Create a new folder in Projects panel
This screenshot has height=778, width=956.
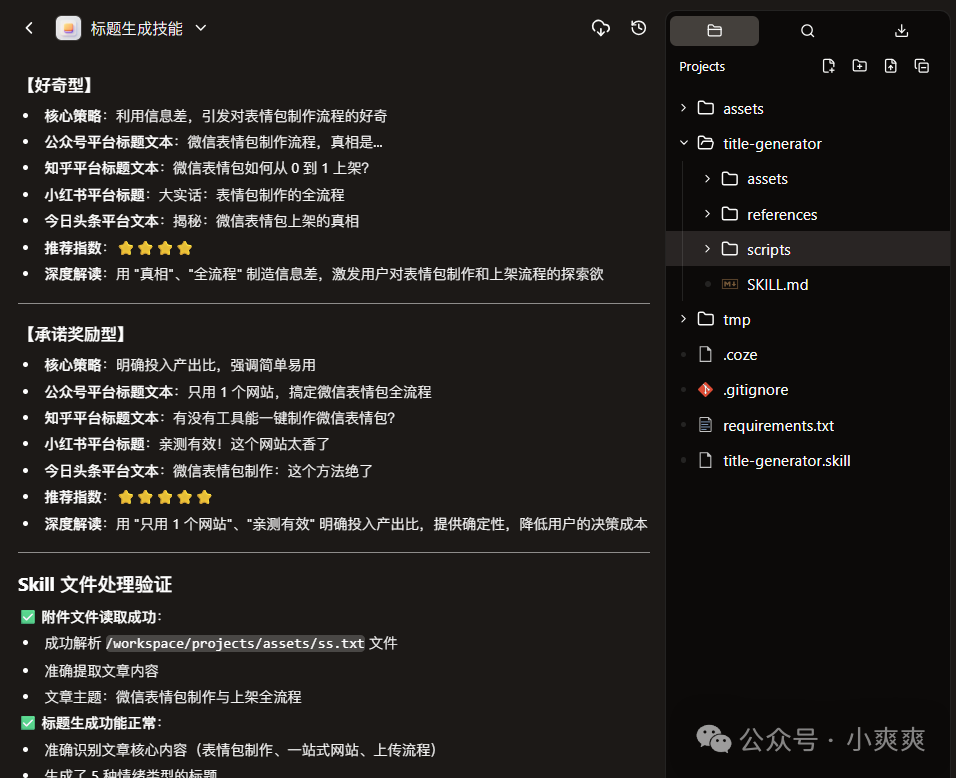coord(860,65)
